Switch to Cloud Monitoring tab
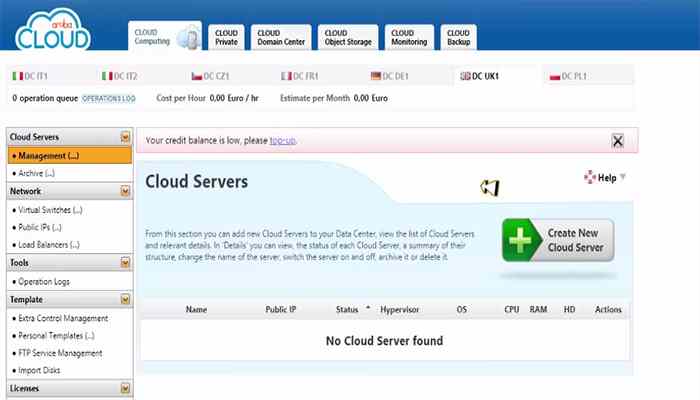 (x=409, y=38)
